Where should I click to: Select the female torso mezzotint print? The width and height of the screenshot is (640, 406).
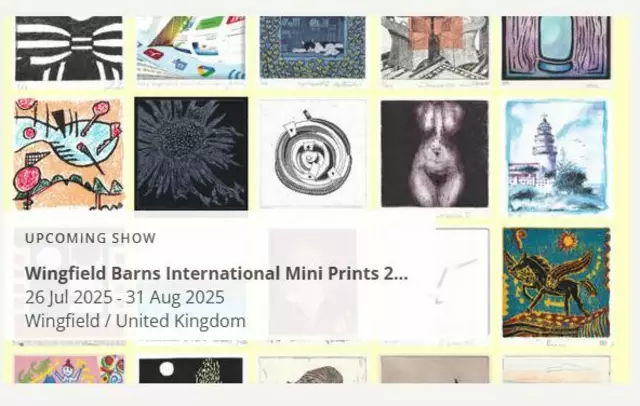pos(434,154)
